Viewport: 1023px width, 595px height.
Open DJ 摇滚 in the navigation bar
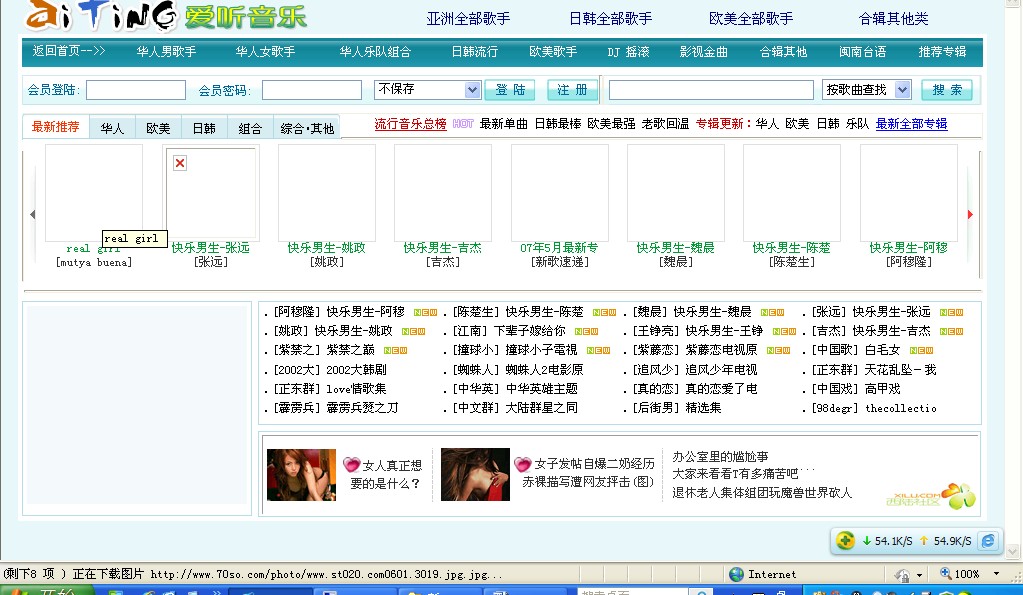628,52
